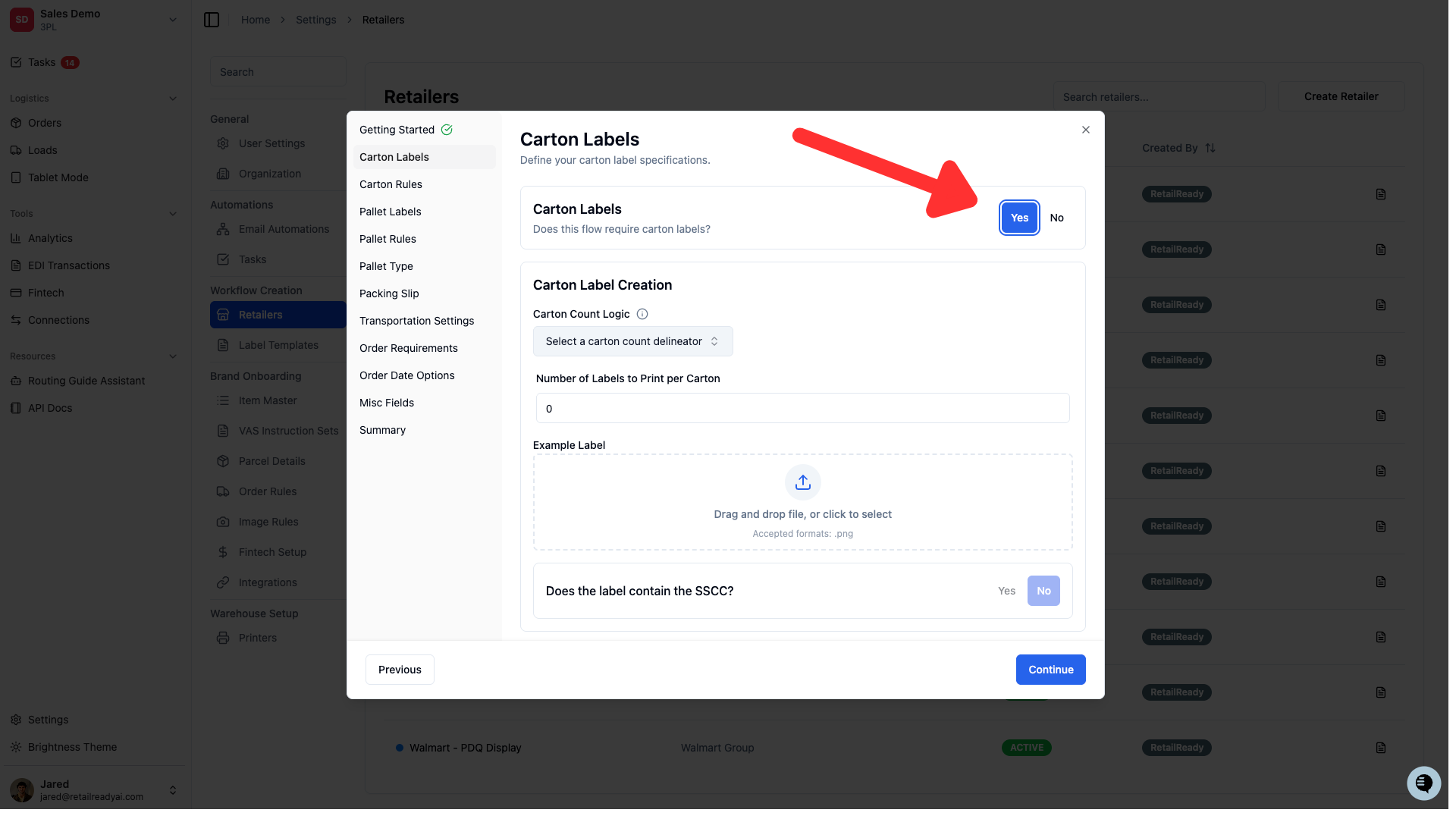Choose No for label contains SSCC
This screenshot has height=819, width=1456.
click(1043, 591)
